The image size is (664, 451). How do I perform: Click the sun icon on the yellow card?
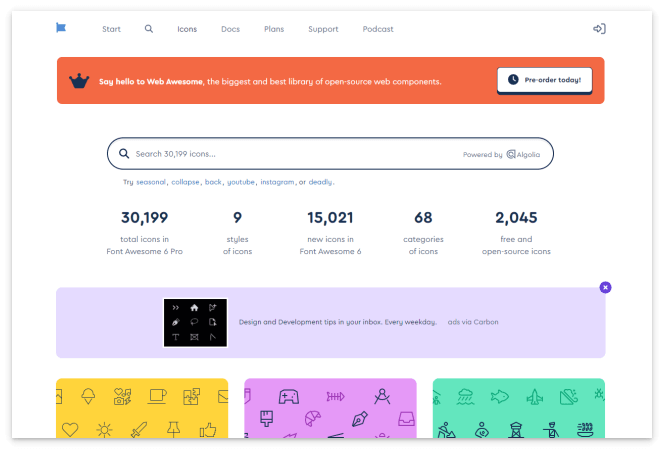point(104,430)
